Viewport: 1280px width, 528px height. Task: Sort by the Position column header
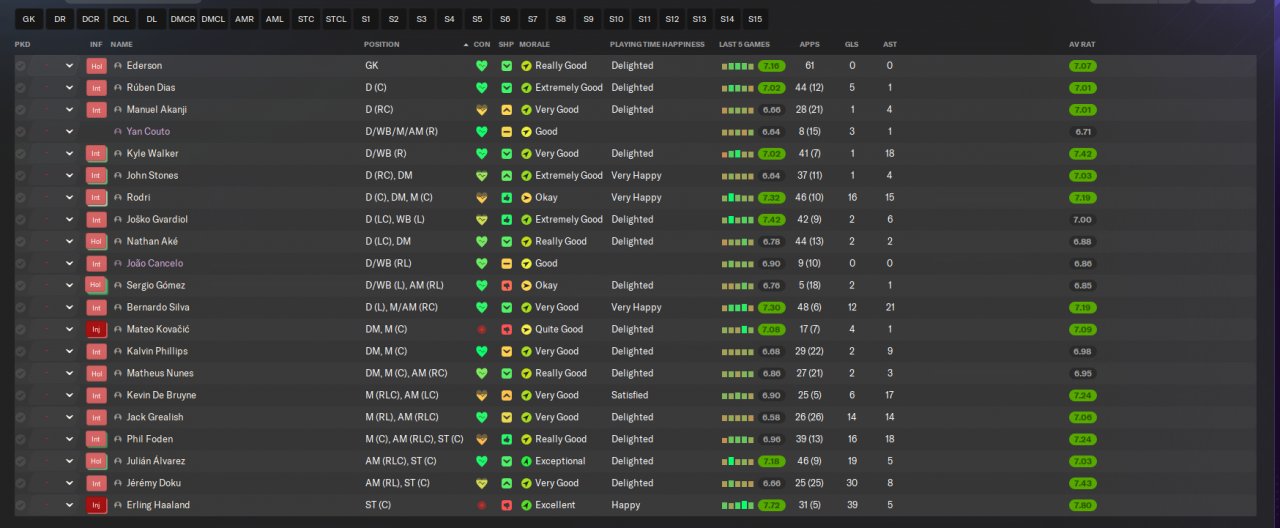coord(382,45)
